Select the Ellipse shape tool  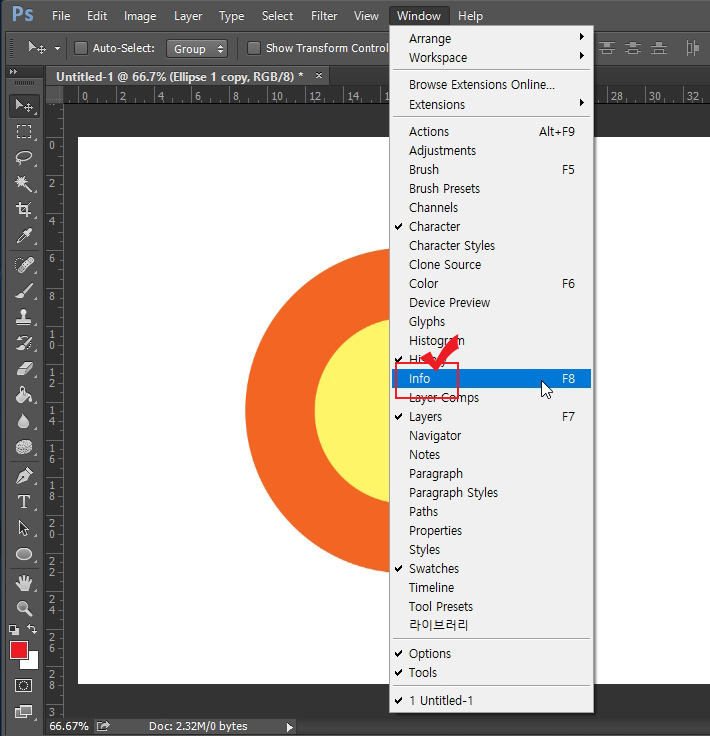point(24,554)
